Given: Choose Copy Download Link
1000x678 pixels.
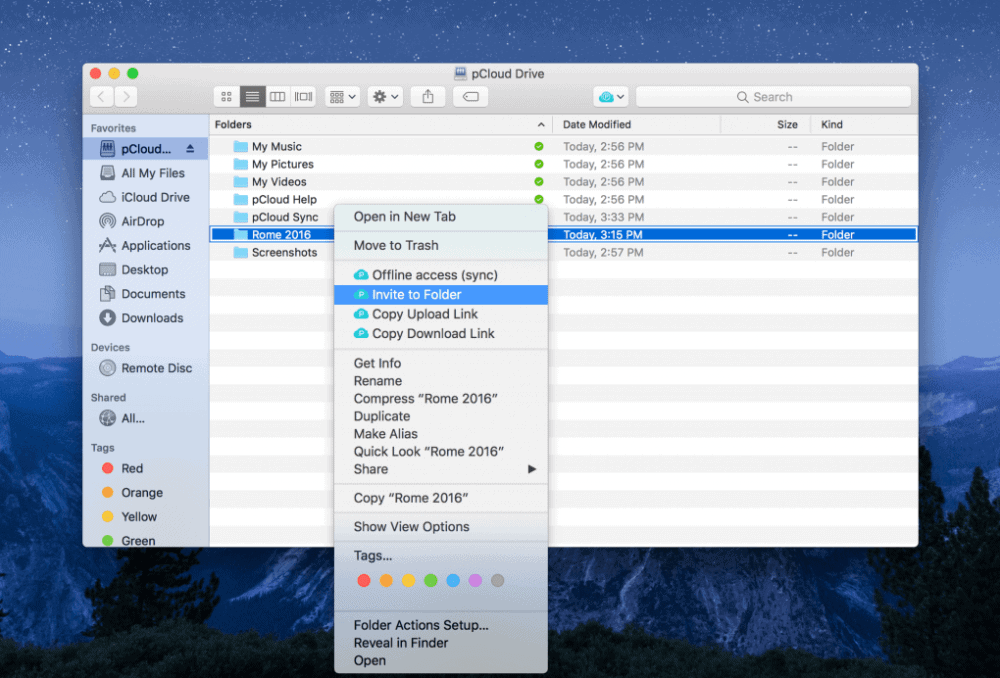Looking at the screenshot, I should click(441, 334).
